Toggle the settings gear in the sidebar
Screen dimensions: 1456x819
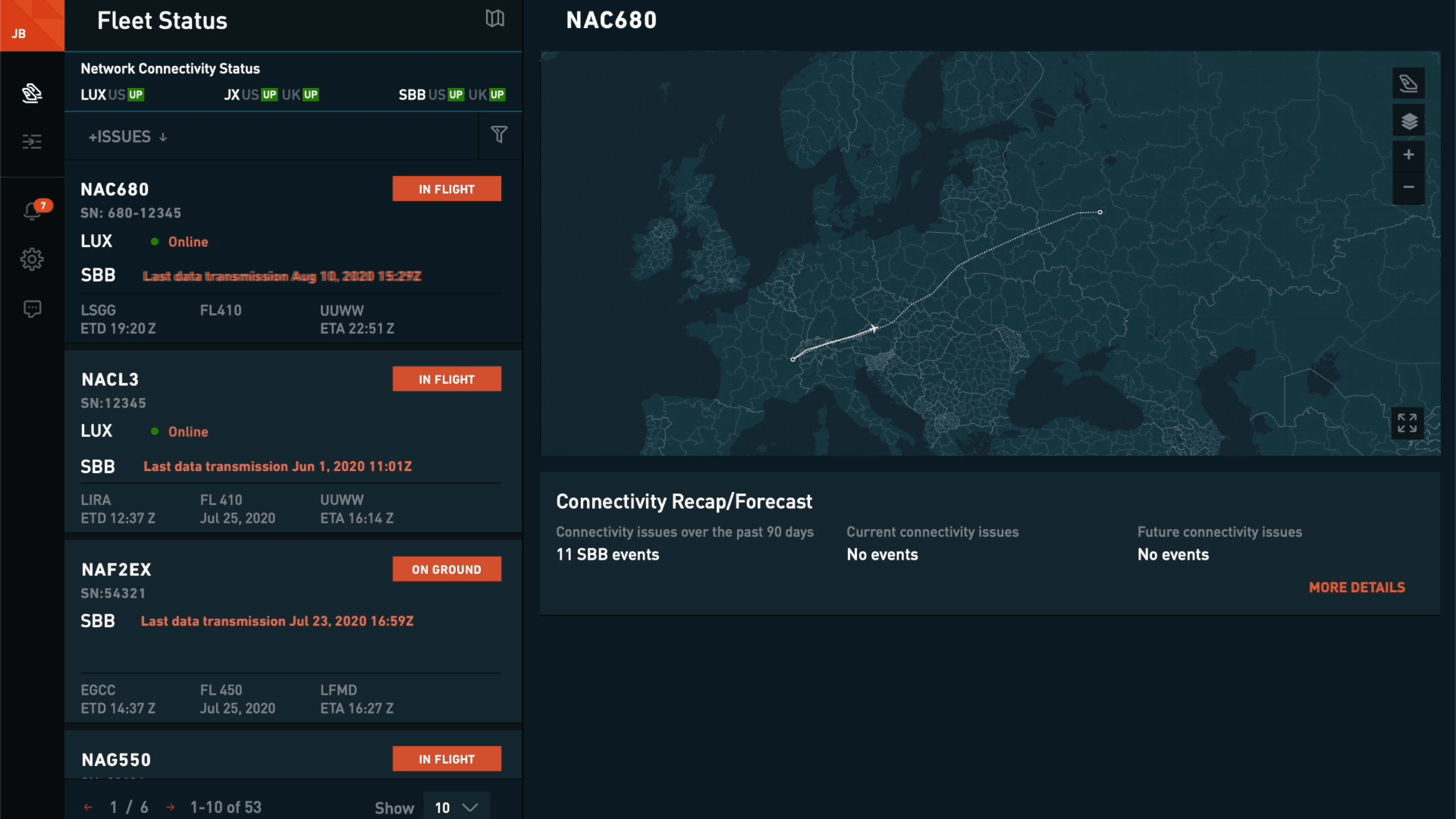(x=32, y=259)
